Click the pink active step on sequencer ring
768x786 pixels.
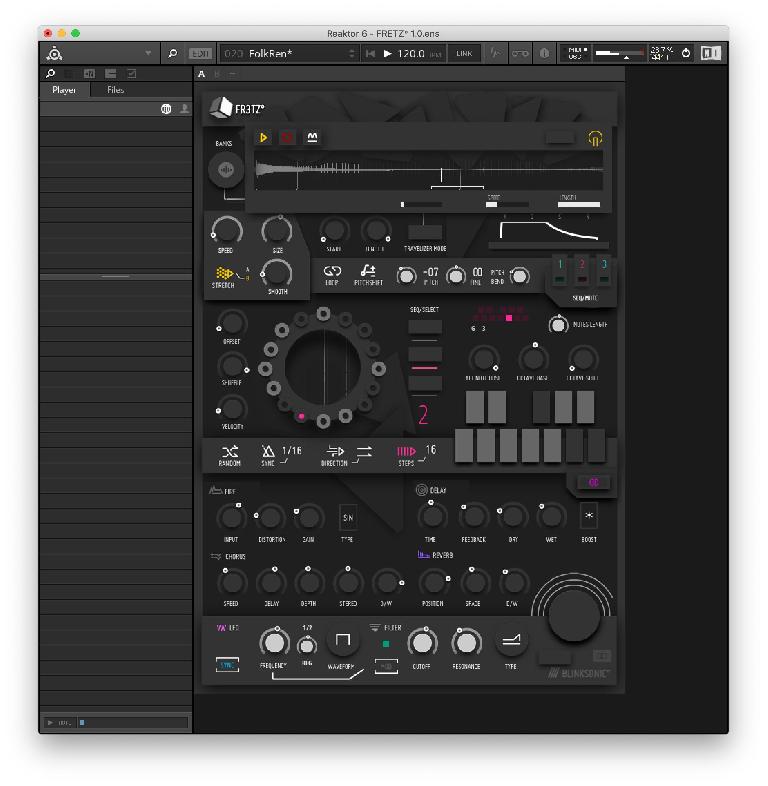tap(301, 416)
